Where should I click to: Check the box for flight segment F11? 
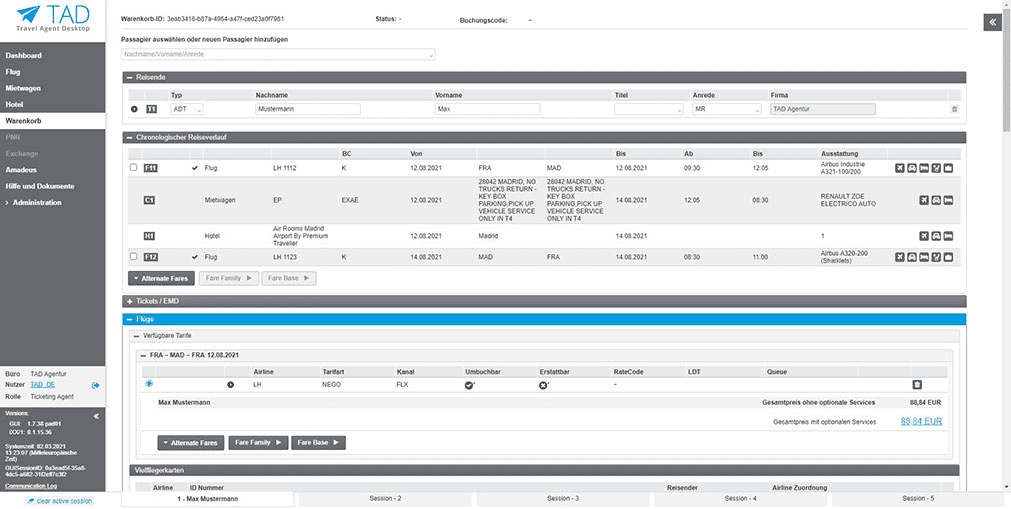[134, 168]
